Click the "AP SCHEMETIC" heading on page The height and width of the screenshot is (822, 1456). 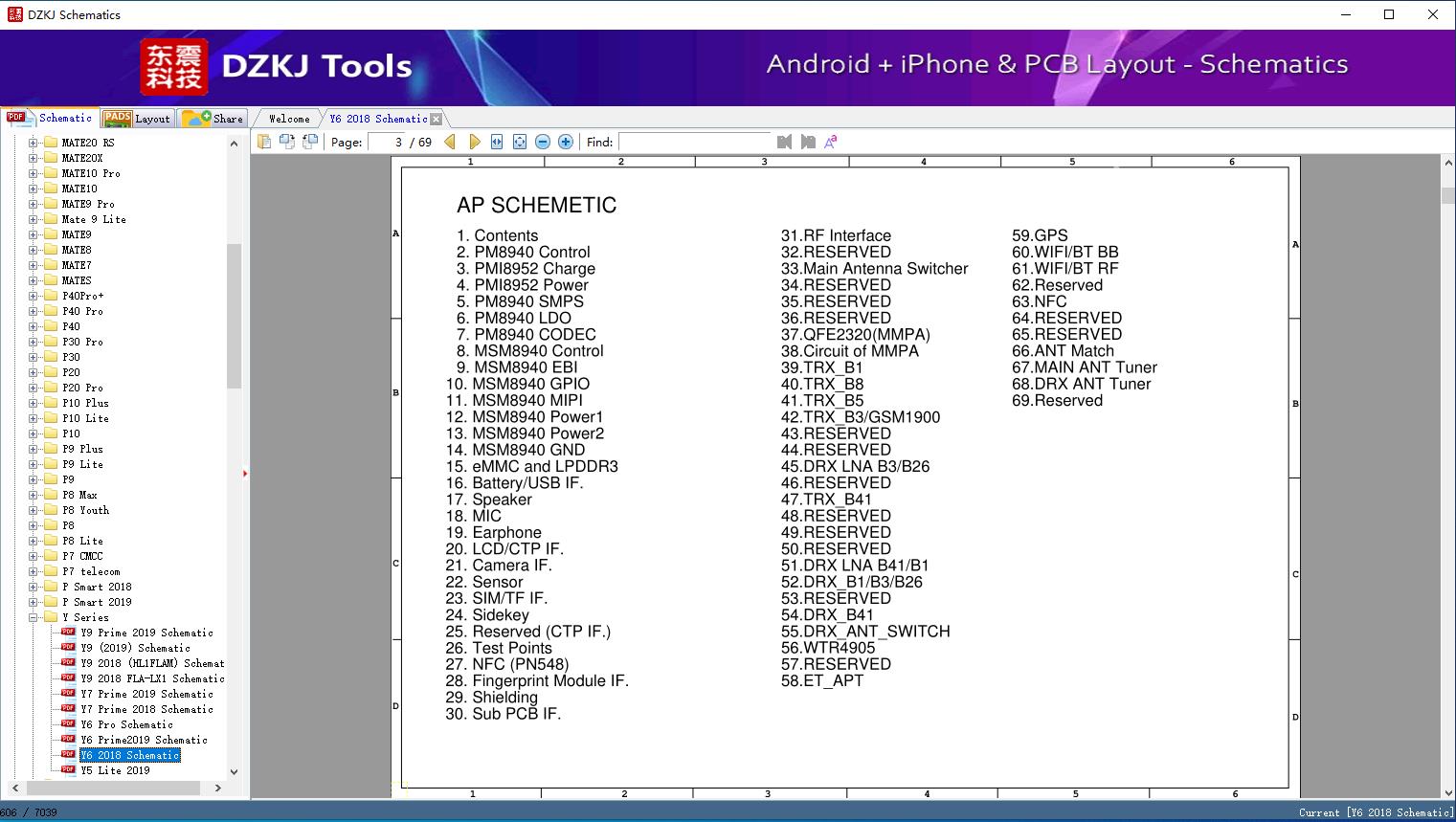pyautogui.click(x=536, y=205)
